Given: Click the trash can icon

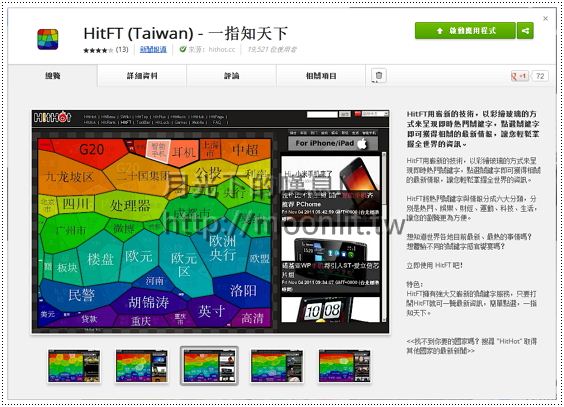Looking at the screenshot, I should coord(379,76).
